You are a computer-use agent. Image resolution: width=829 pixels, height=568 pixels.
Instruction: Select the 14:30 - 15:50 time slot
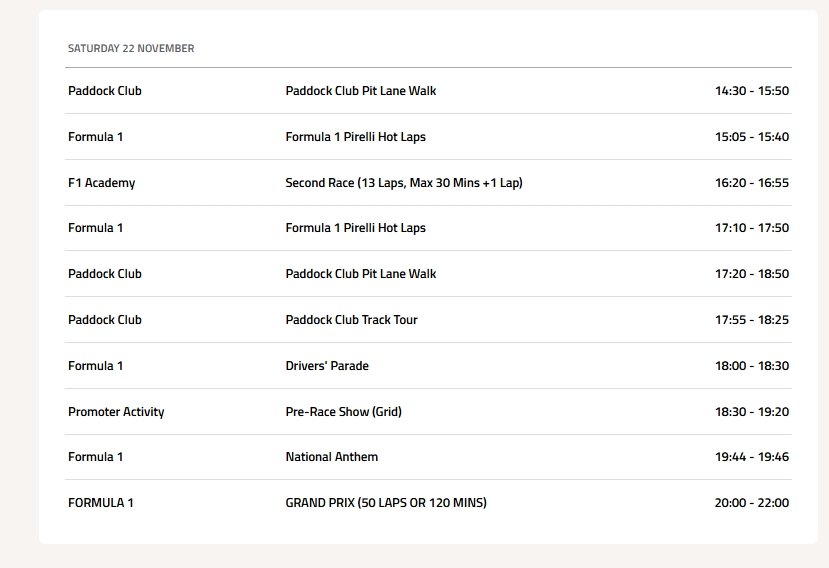point(751,91)
